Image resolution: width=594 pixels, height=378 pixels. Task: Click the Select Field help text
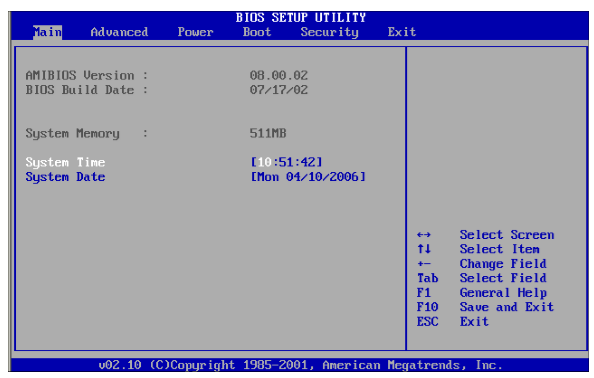[503, 278]
